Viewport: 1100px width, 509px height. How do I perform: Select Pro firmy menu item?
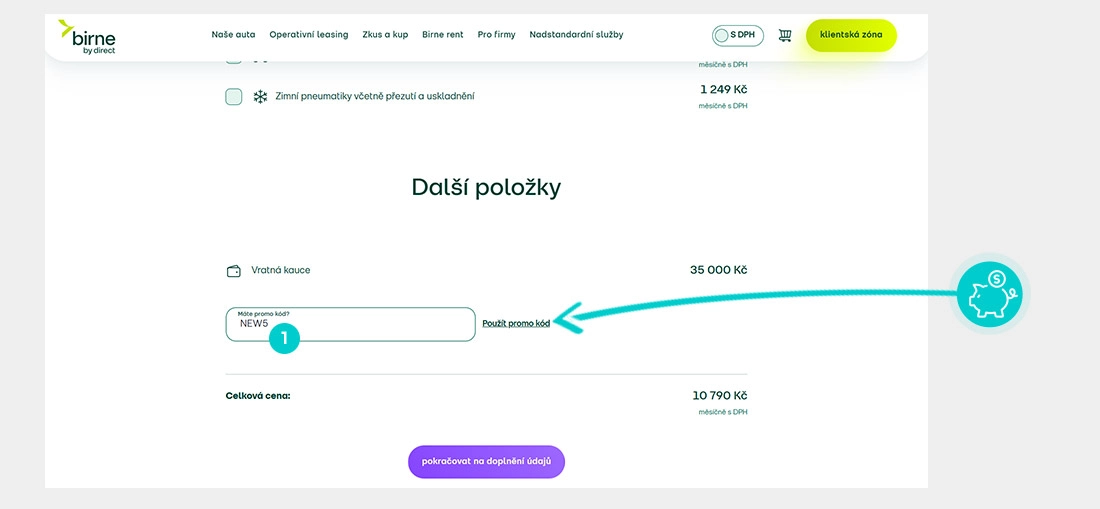point(496,34)
